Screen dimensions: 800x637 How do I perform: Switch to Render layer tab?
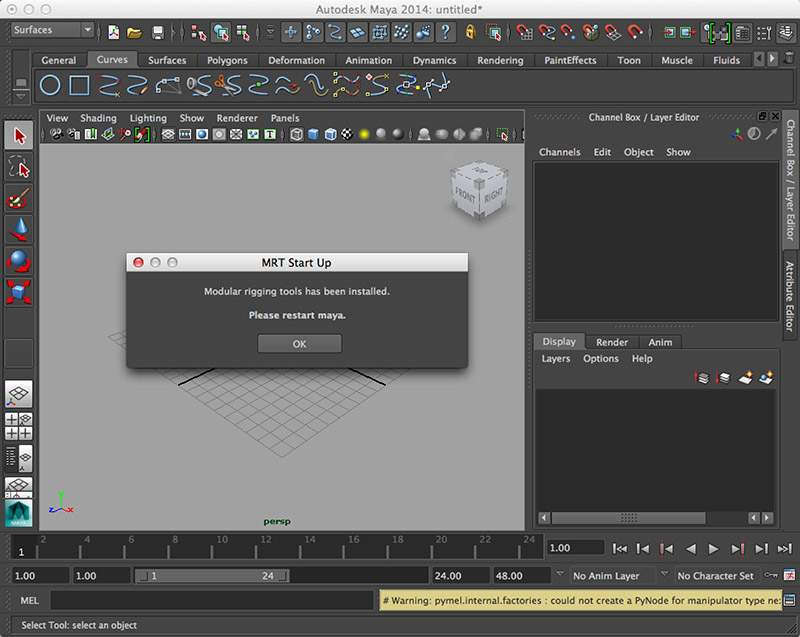pyautogui.click(x=612, y=342)
